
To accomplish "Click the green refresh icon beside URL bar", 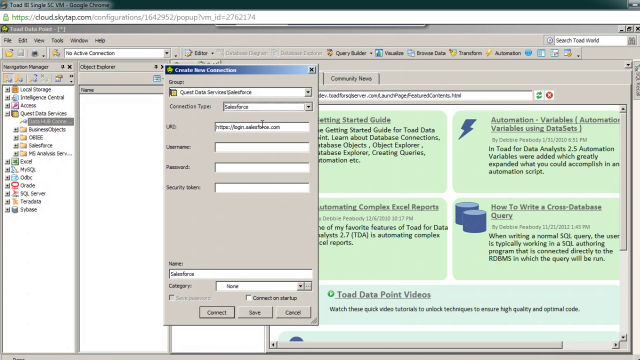I will coord(539,95).
